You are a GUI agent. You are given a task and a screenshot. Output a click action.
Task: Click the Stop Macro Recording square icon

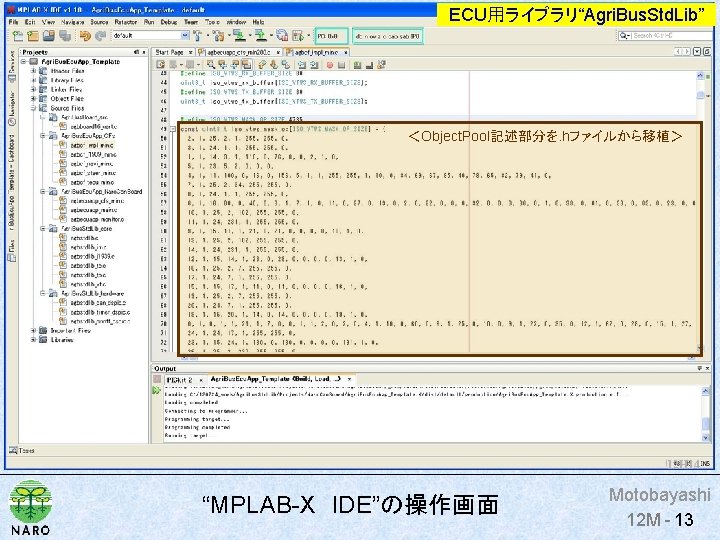click(x=341, y=65)
